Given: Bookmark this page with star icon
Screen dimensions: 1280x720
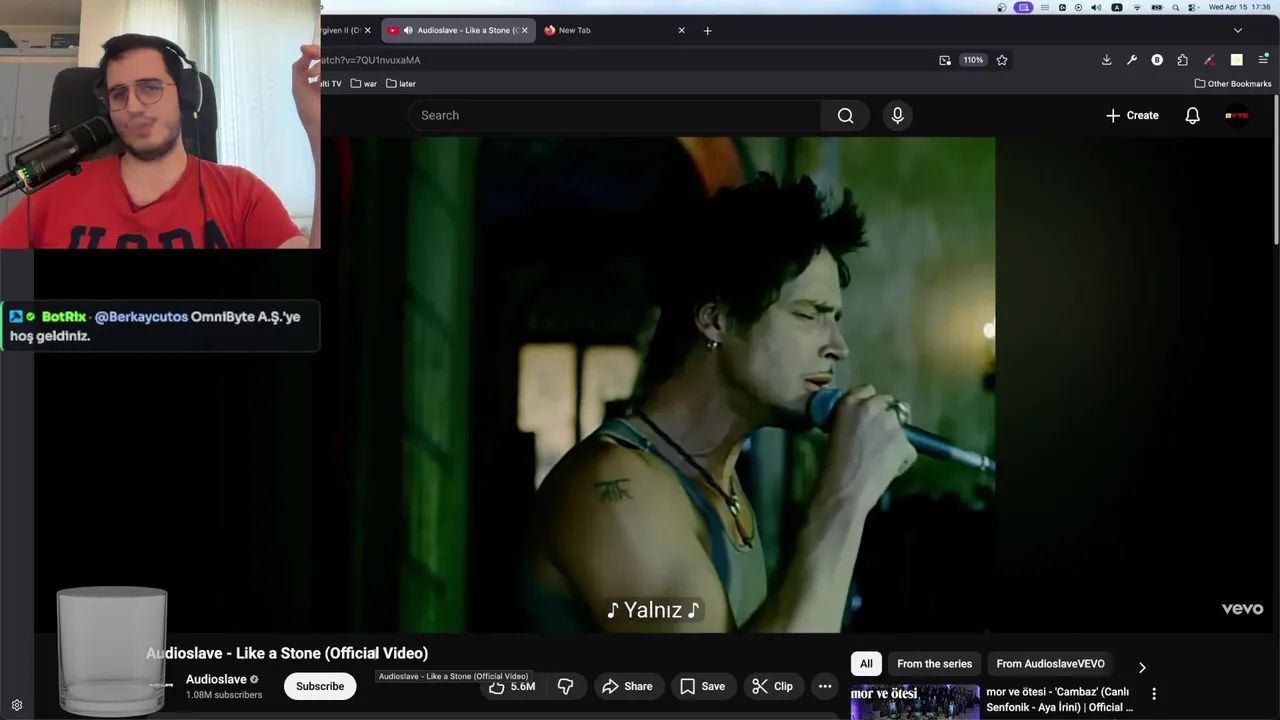Looking at the screenshot, I should coord(1002,60).
